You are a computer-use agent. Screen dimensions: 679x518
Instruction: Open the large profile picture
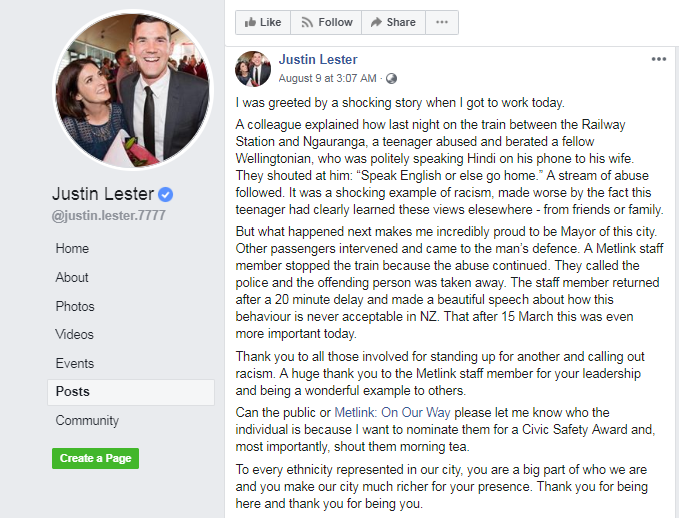tap(133, 90)
